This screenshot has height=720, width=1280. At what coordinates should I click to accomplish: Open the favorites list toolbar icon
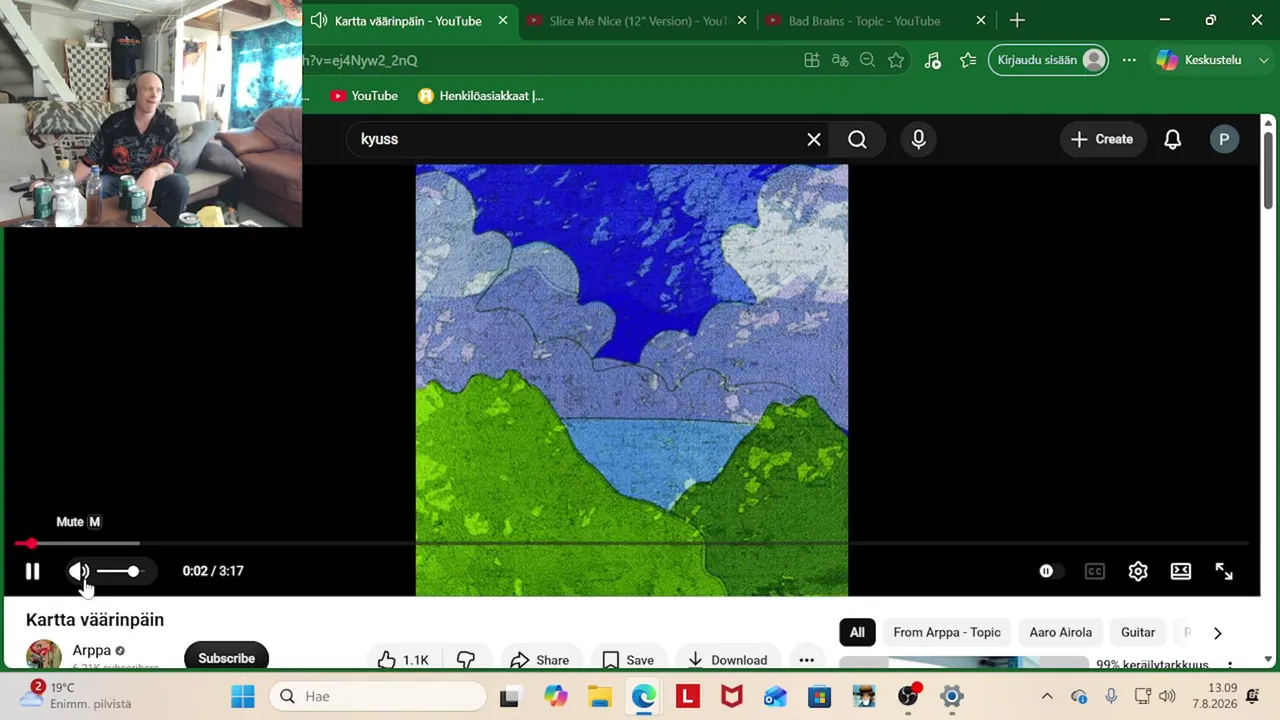click(x=968, y=60)
